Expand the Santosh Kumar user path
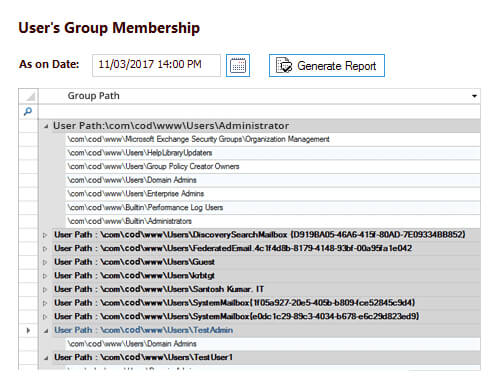This screenshot has width=500, height=390. coord(45,290)
